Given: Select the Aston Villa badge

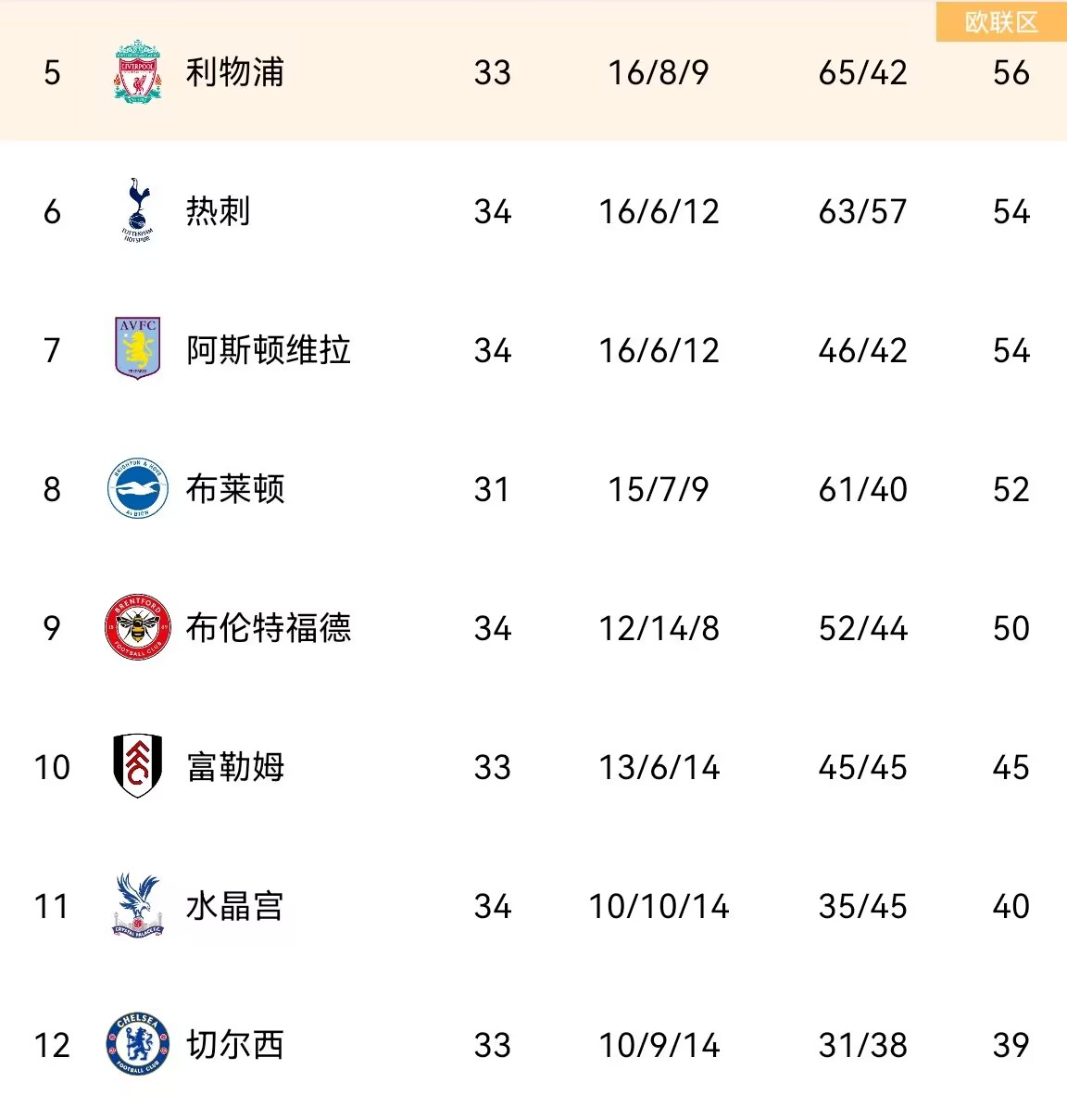Looking at the screenshot, I should (x=137, y=349).
